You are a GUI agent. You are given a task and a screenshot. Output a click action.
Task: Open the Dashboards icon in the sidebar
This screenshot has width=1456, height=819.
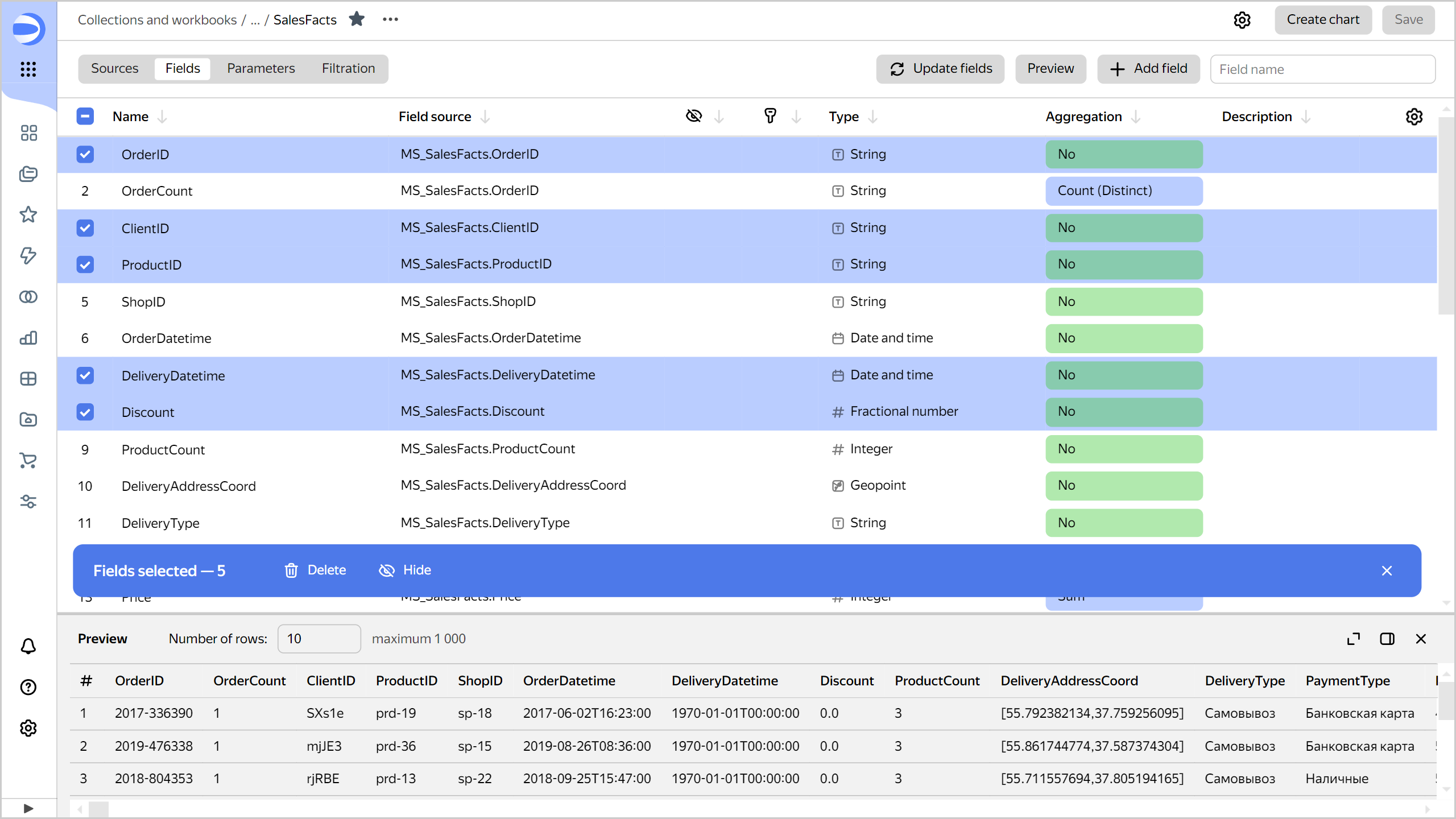click(x=28, y=133)
